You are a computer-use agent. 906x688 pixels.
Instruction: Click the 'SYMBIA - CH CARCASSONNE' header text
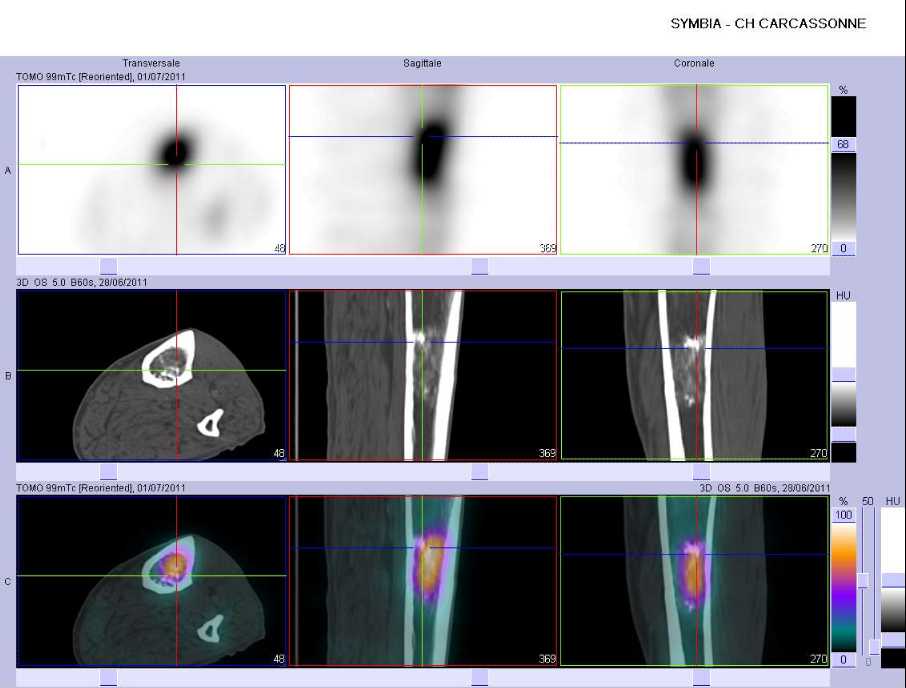coord(768,24)
